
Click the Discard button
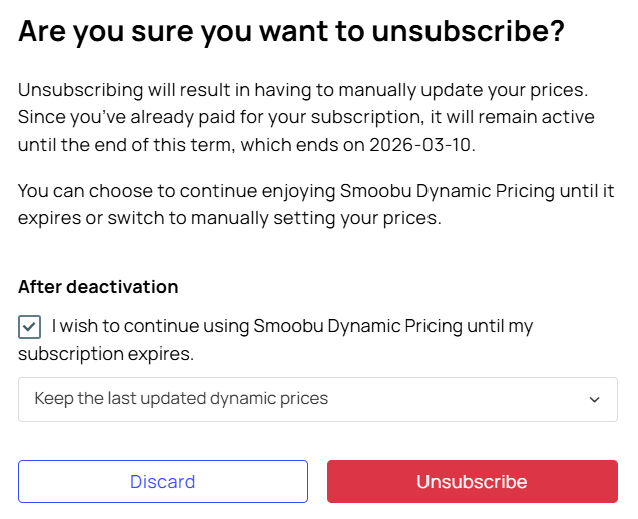click(163, 482)
